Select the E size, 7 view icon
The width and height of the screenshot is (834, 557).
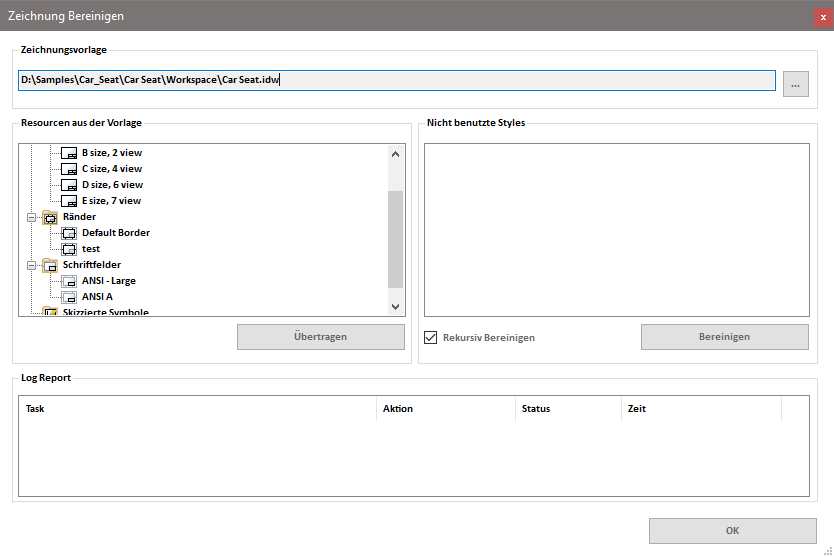69,201
